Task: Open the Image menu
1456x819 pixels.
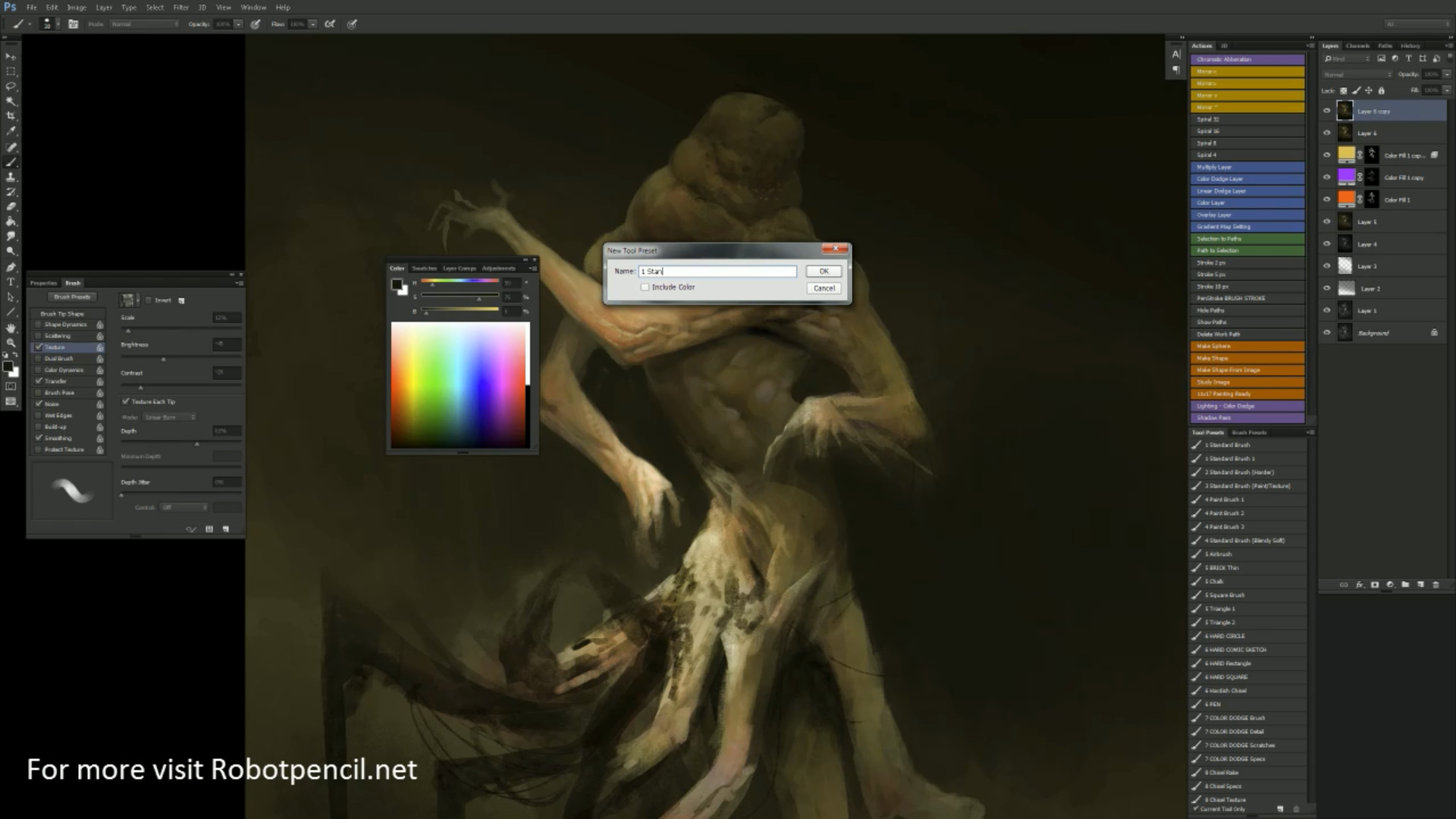Action: (x=77, y=8)
